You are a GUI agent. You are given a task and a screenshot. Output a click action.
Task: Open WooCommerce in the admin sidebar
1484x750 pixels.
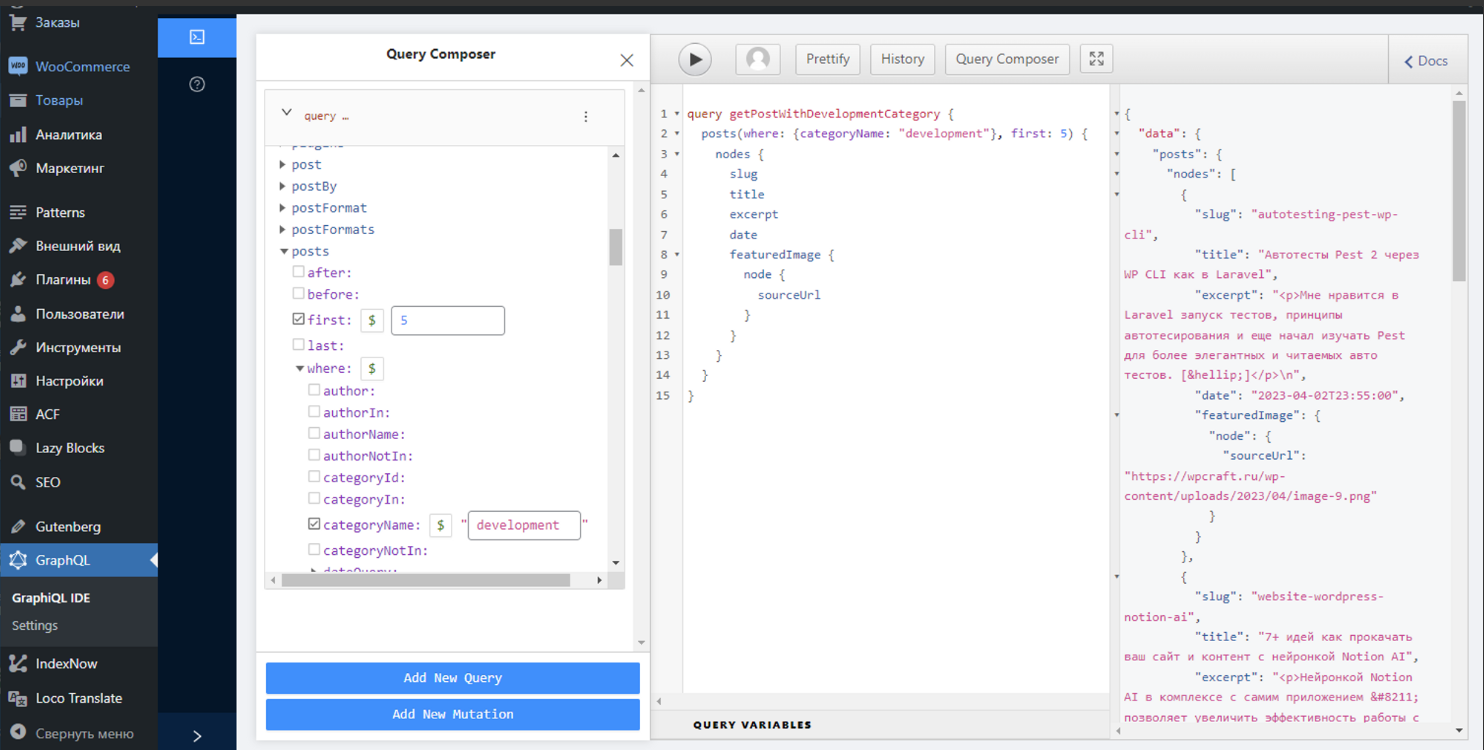(82, 67)
